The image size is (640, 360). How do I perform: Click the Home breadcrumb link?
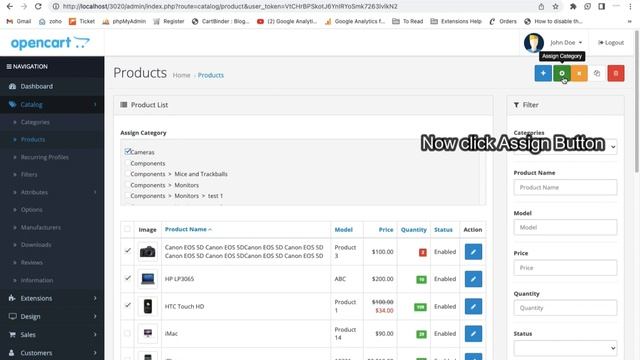pyautogui.click(x=181, y=75)
